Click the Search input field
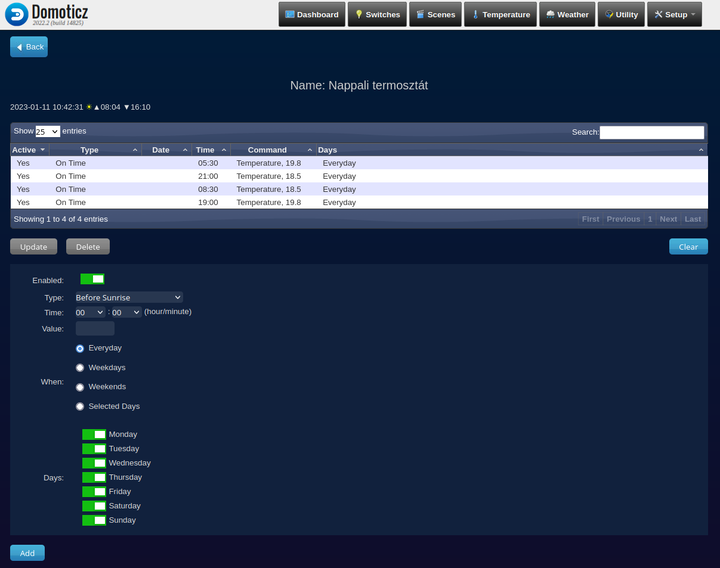The width and height of the screenshot is (720, 568). click(x=652, y=132)
